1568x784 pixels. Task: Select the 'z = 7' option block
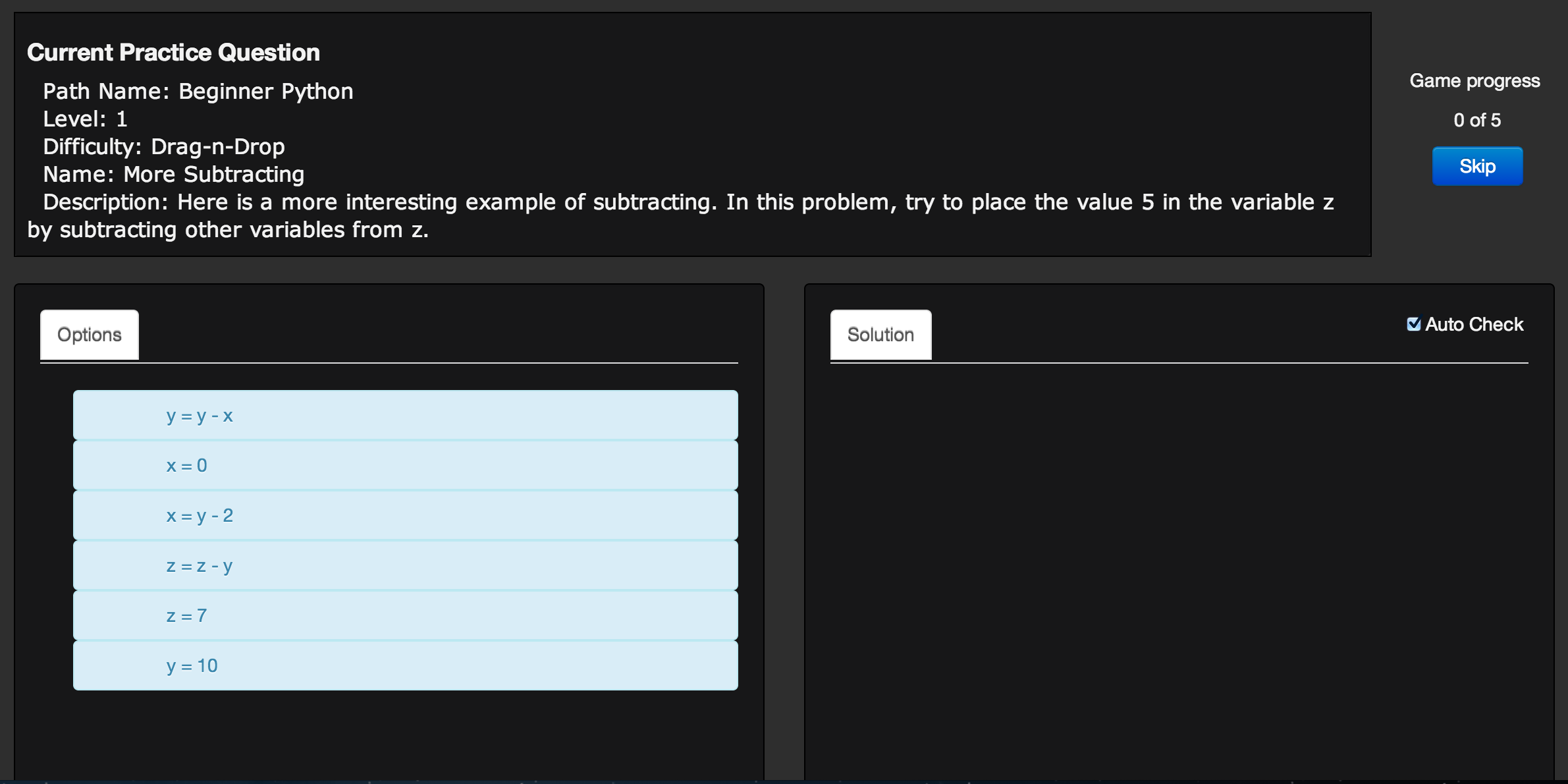click(405, 616)
